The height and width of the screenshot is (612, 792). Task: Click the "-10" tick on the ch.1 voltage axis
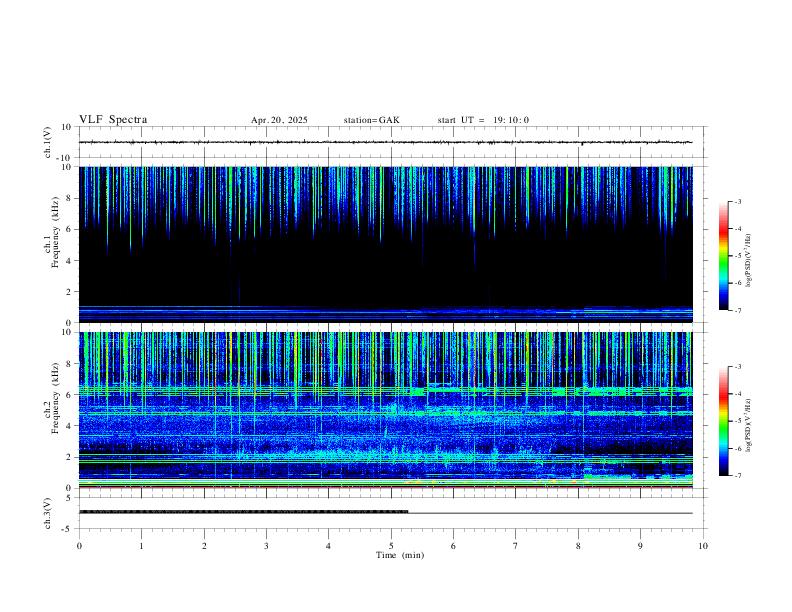point(65,158)
